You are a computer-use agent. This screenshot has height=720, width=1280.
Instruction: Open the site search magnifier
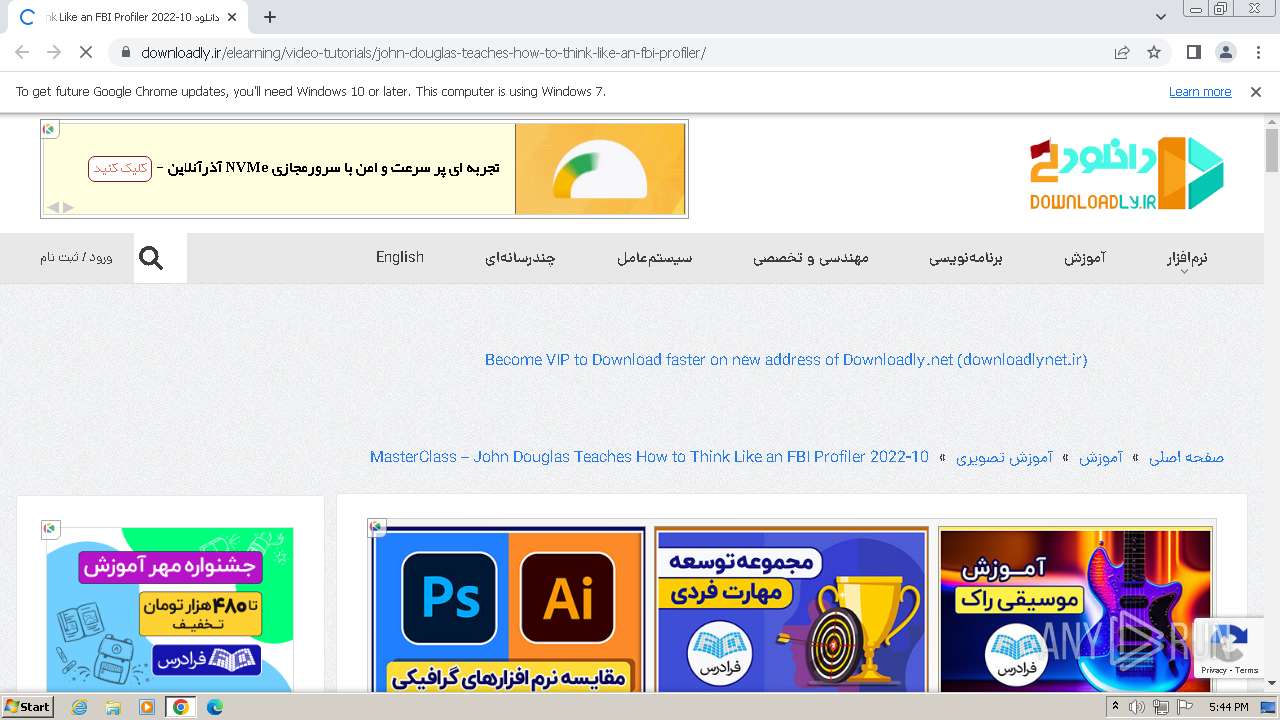[151, 258]
